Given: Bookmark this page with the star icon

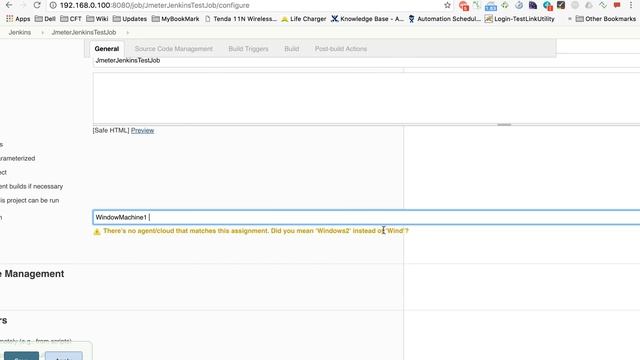Looking at the screenshot, I should click(447, 5).
